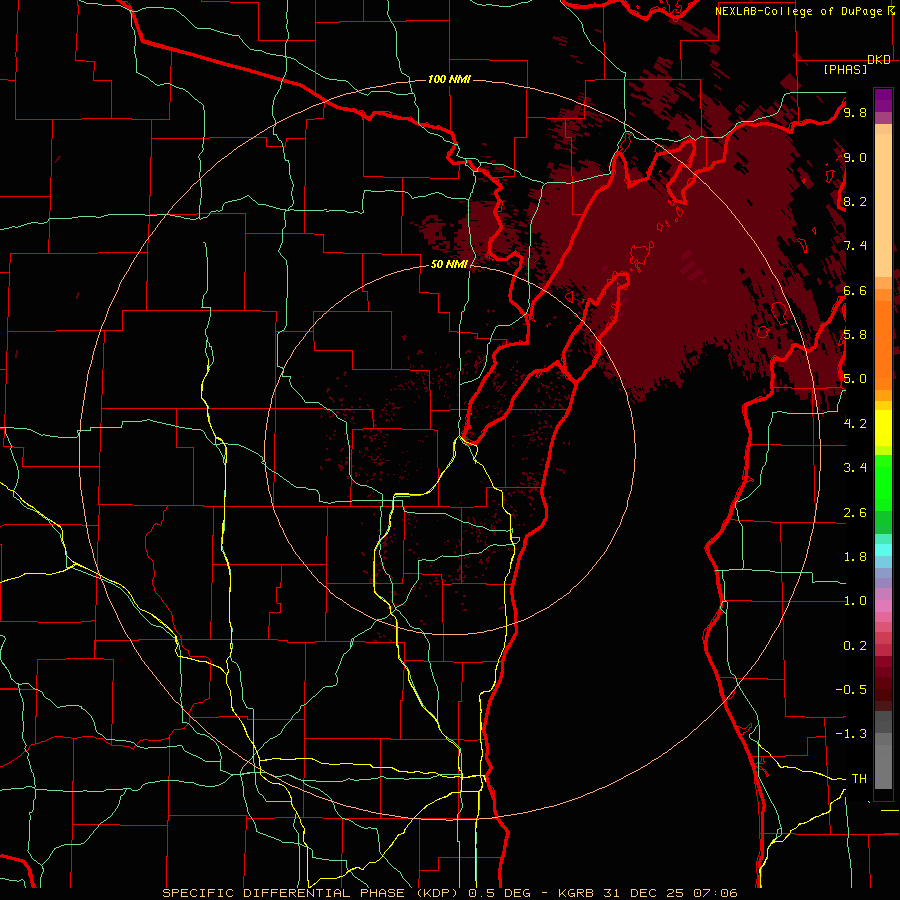
Task: Click the -0.5 scale value
Action: tap(851, 690)
